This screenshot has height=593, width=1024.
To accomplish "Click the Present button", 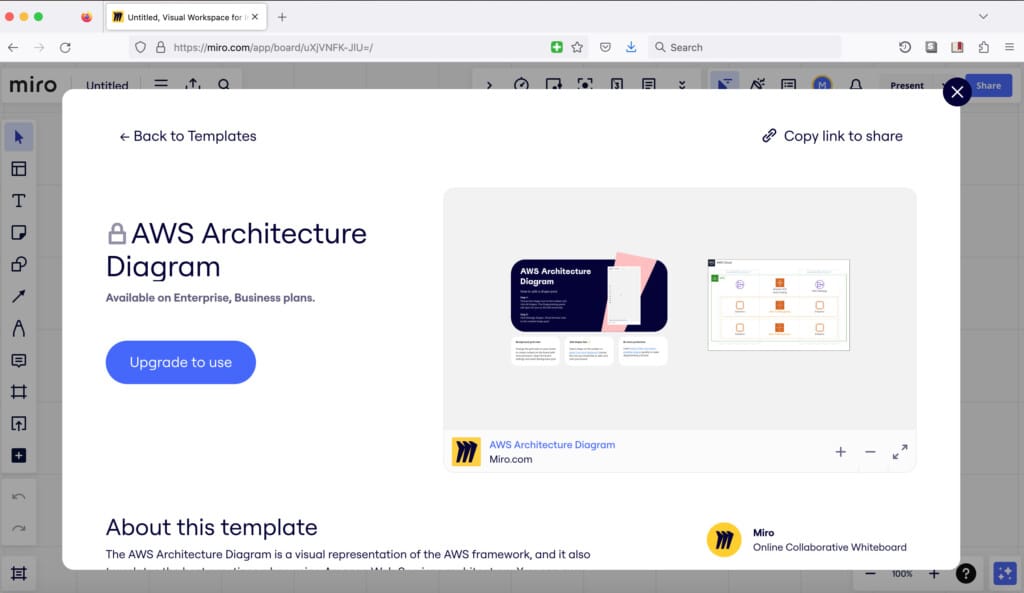I will click(906, 86).
